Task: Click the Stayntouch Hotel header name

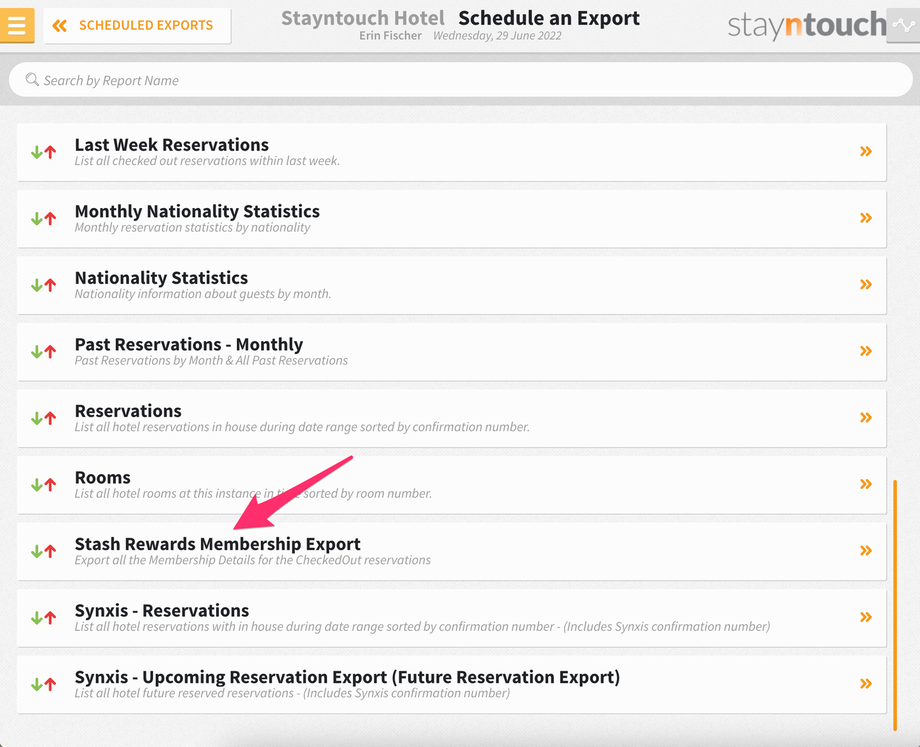Action: click(363, 18)
